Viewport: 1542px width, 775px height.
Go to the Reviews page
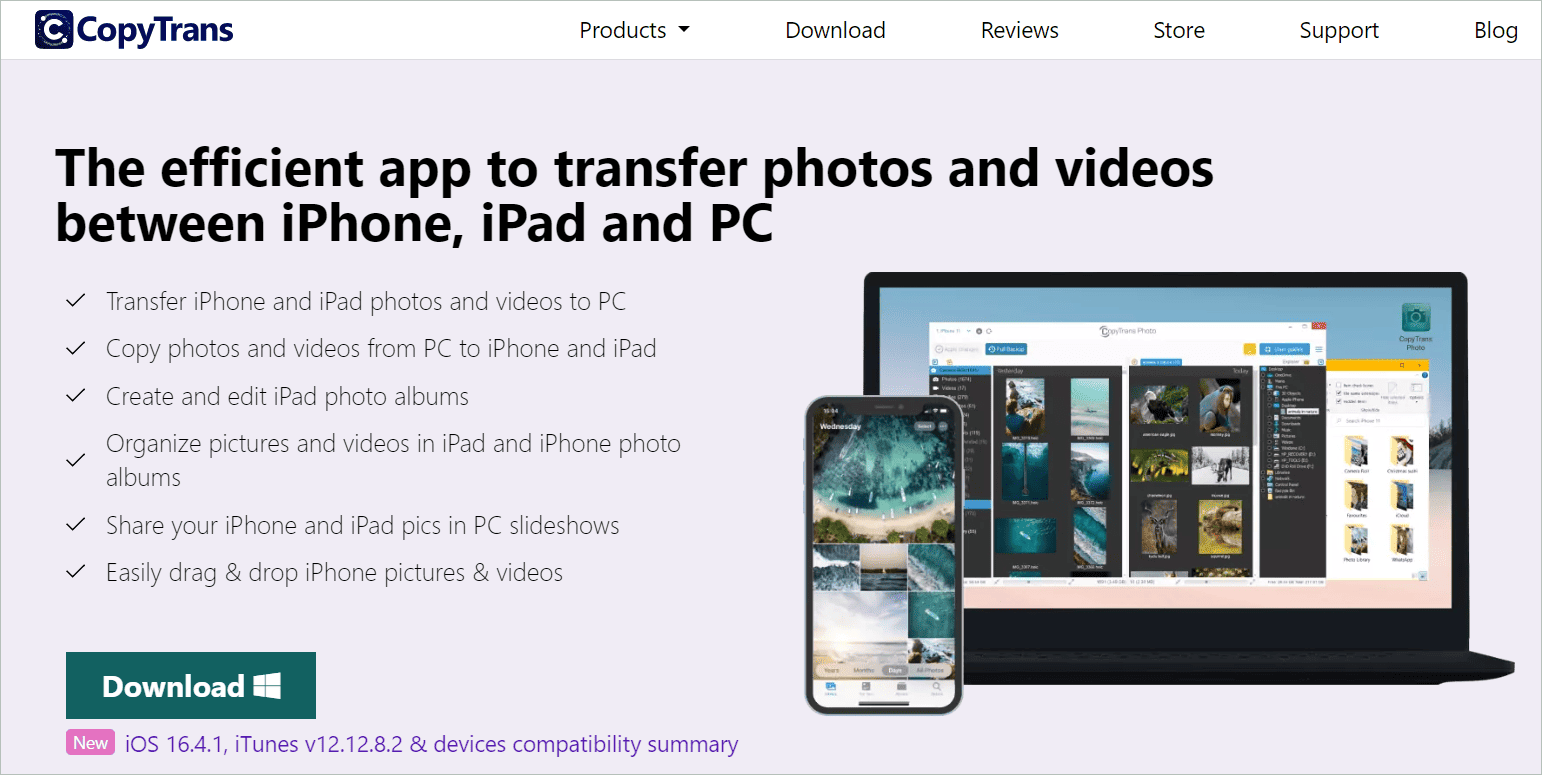tap(1019, 30)
